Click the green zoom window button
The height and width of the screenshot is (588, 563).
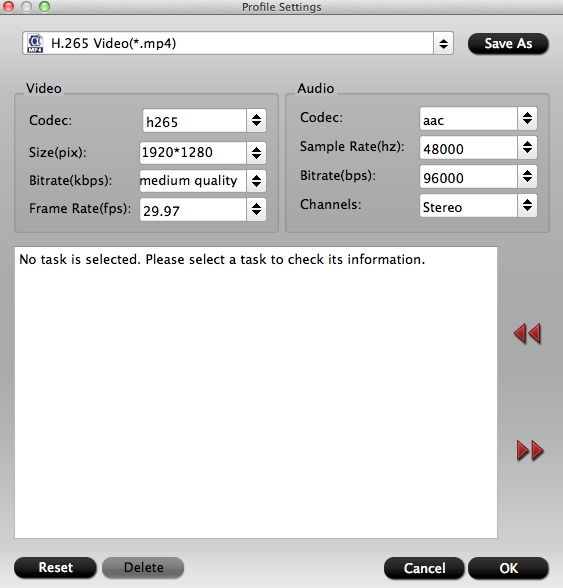point(45,6)
